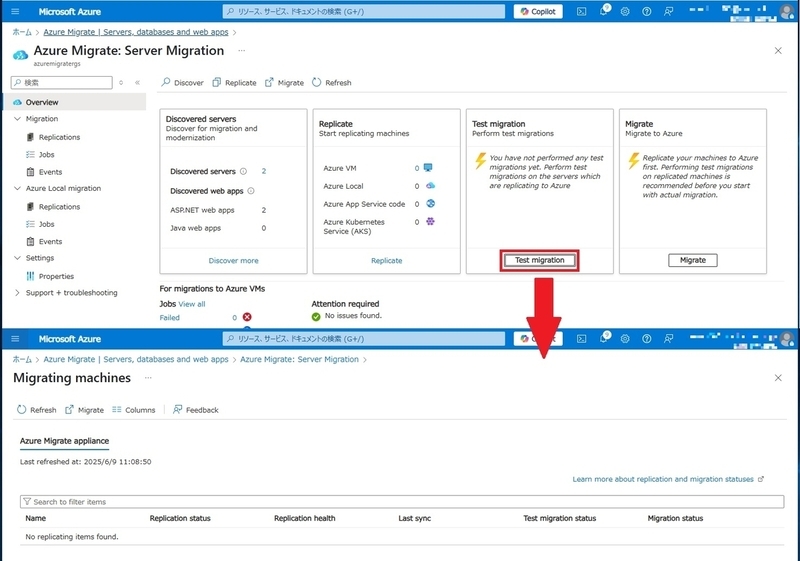Screen dimensions: 800x561
Task: Click Replicate in the toolbar
Action: [234, 83]
